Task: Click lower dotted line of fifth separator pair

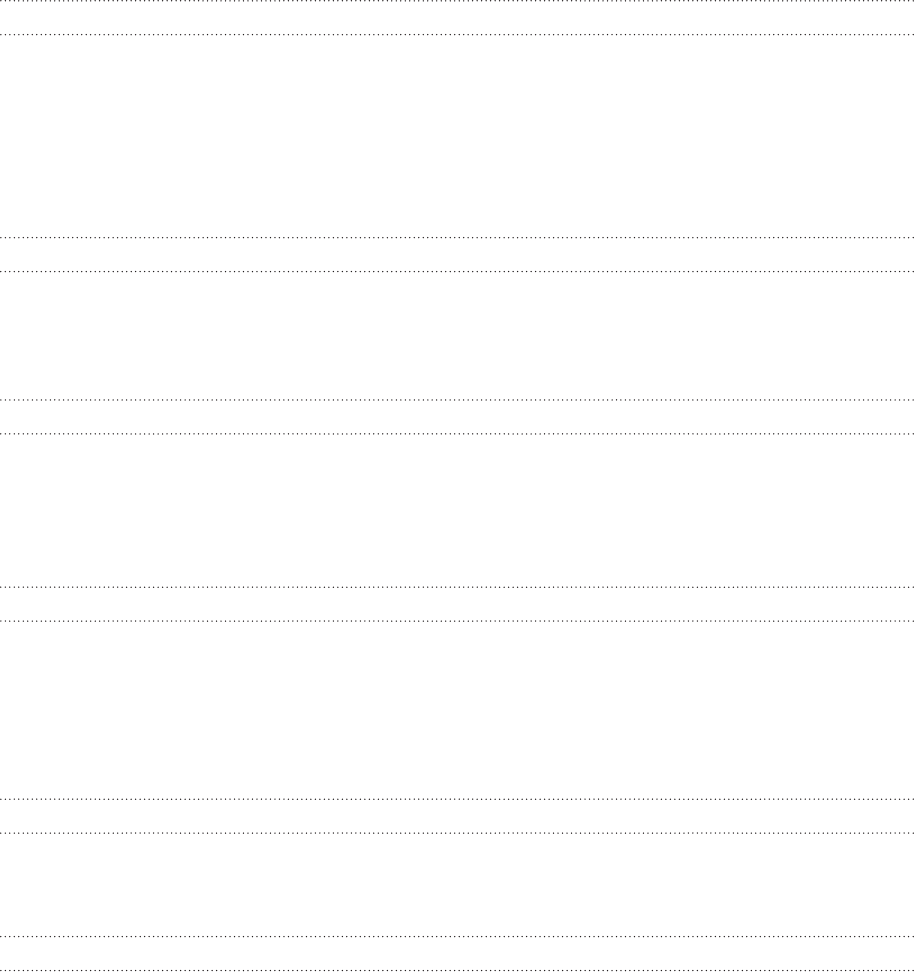Action: 457,833
